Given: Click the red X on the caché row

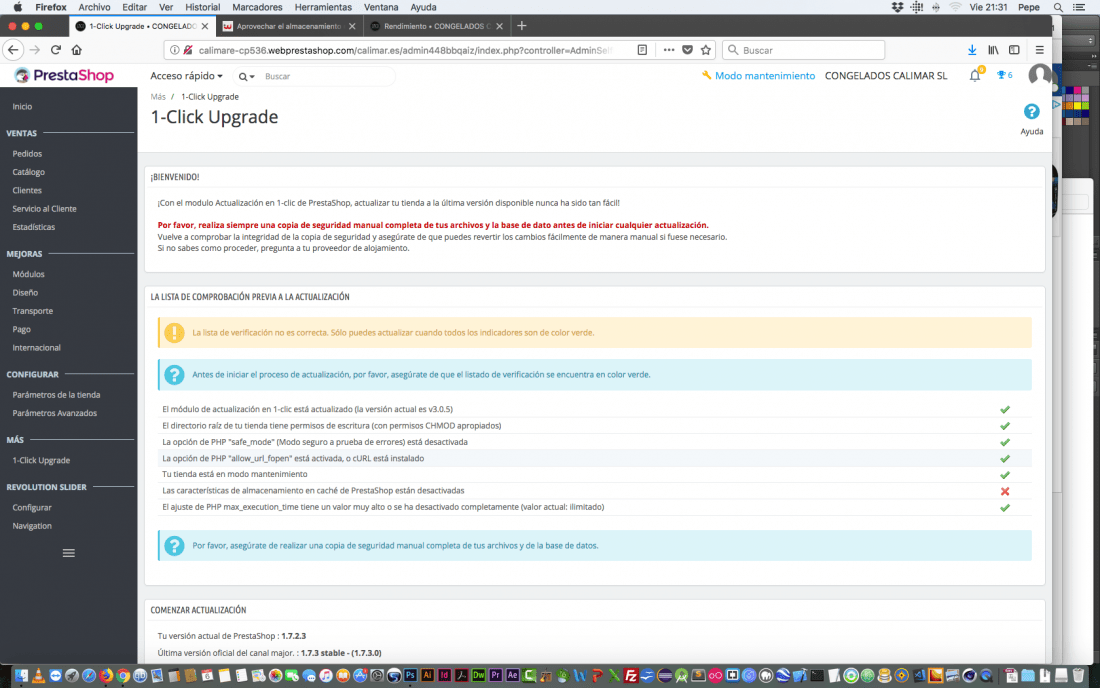Looking at the screenshot, I should click(x=1005, y=491).
